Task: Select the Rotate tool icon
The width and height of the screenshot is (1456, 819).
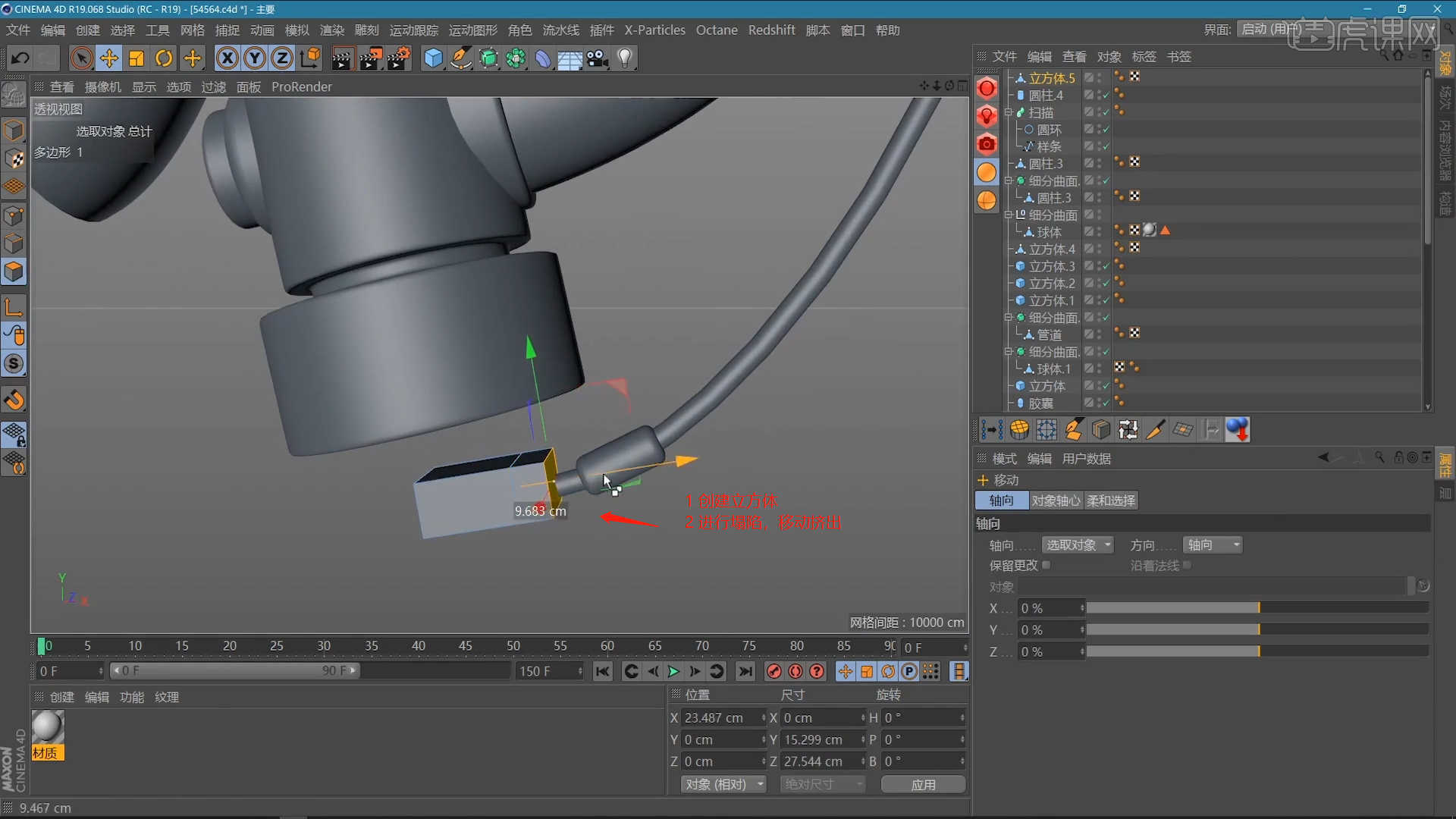Action: click(x=164, y=58)
